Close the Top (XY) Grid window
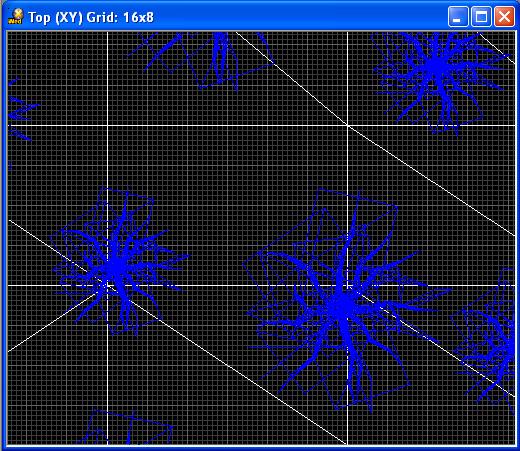 (x=504, y=16)
